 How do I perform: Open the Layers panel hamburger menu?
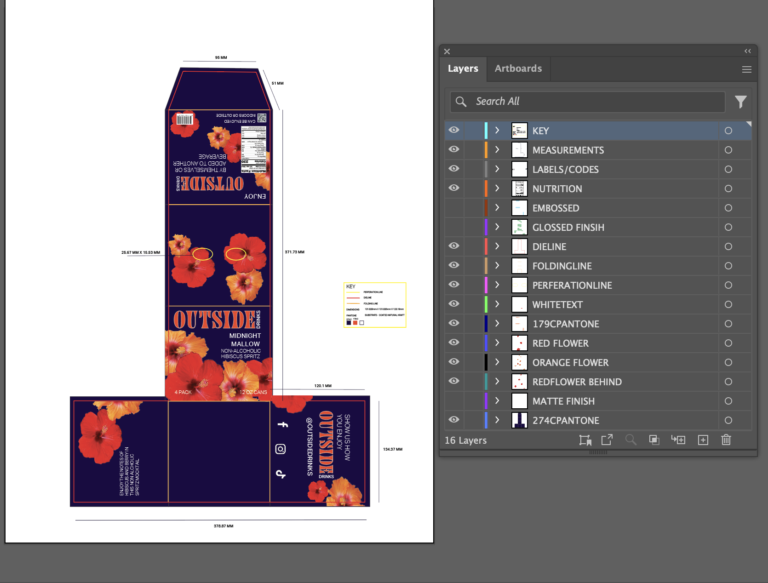(746, 70)
